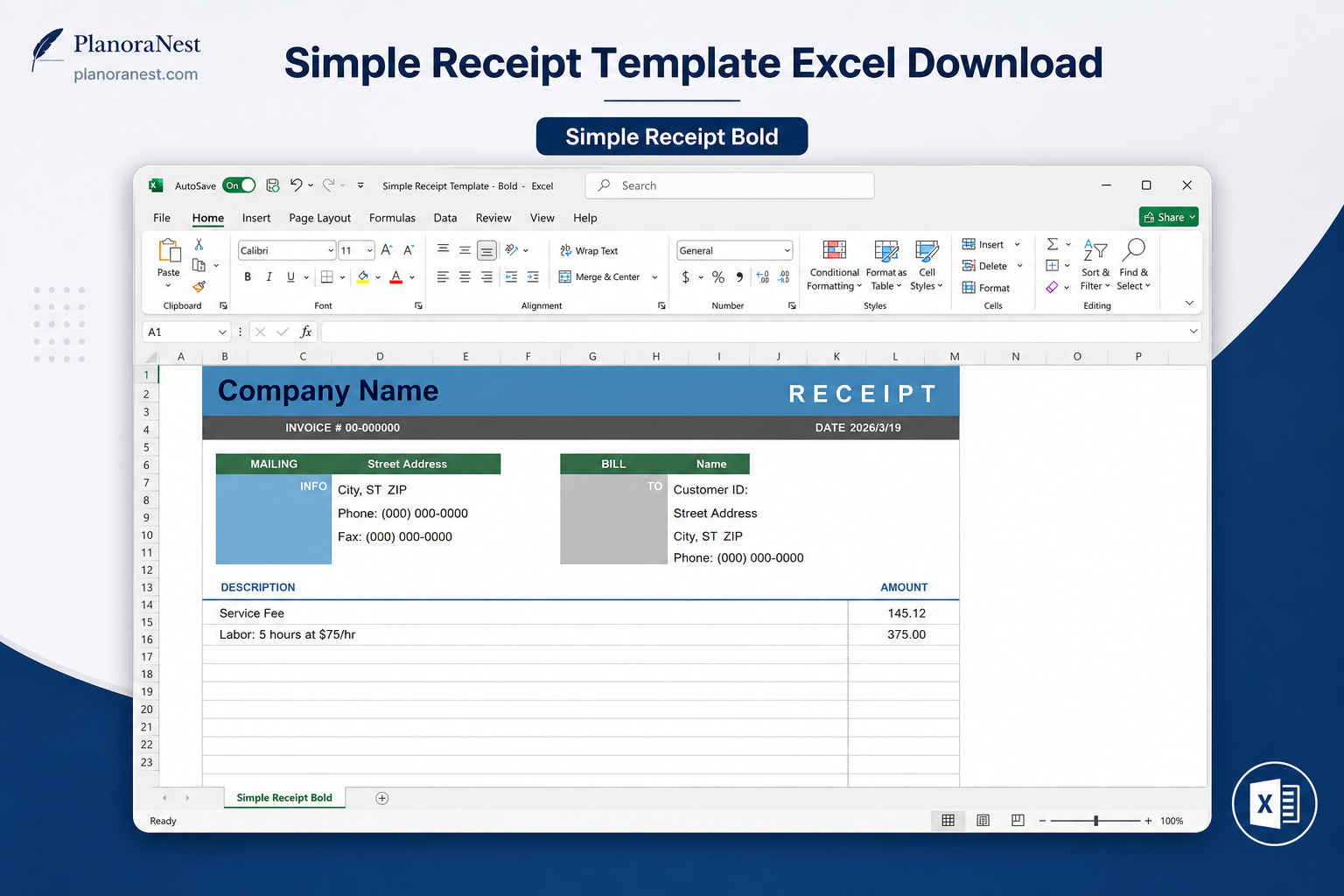
Task: Turn off the AutoSave toggle
Action: 239,185
